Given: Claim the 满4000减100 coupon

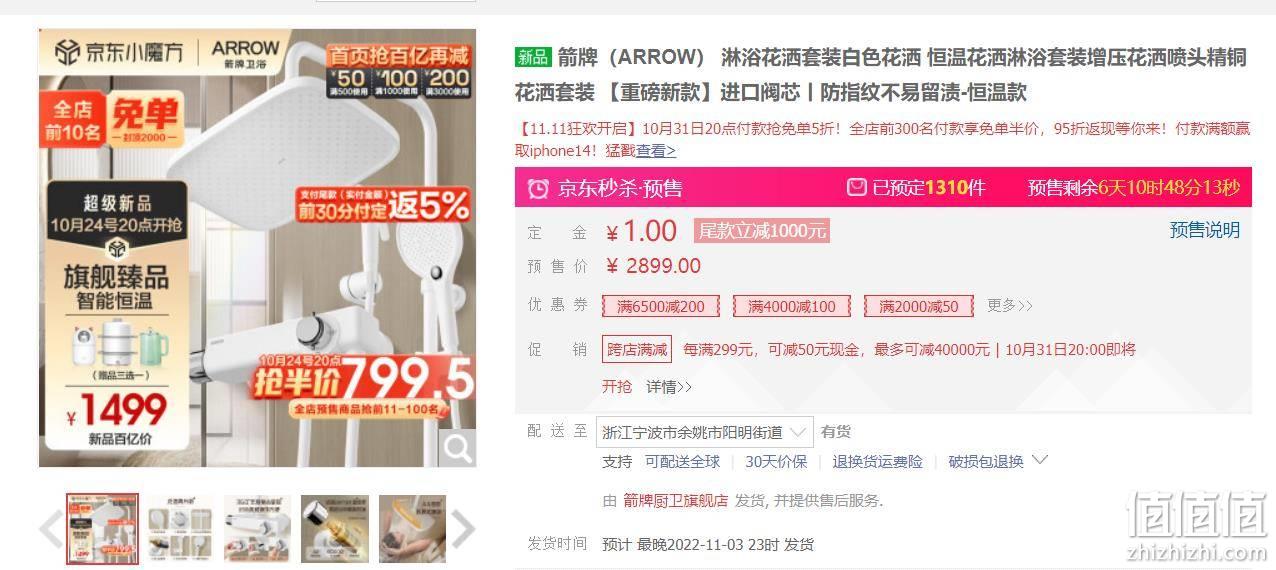Looking at the screenshot, I should coord(792,306).
